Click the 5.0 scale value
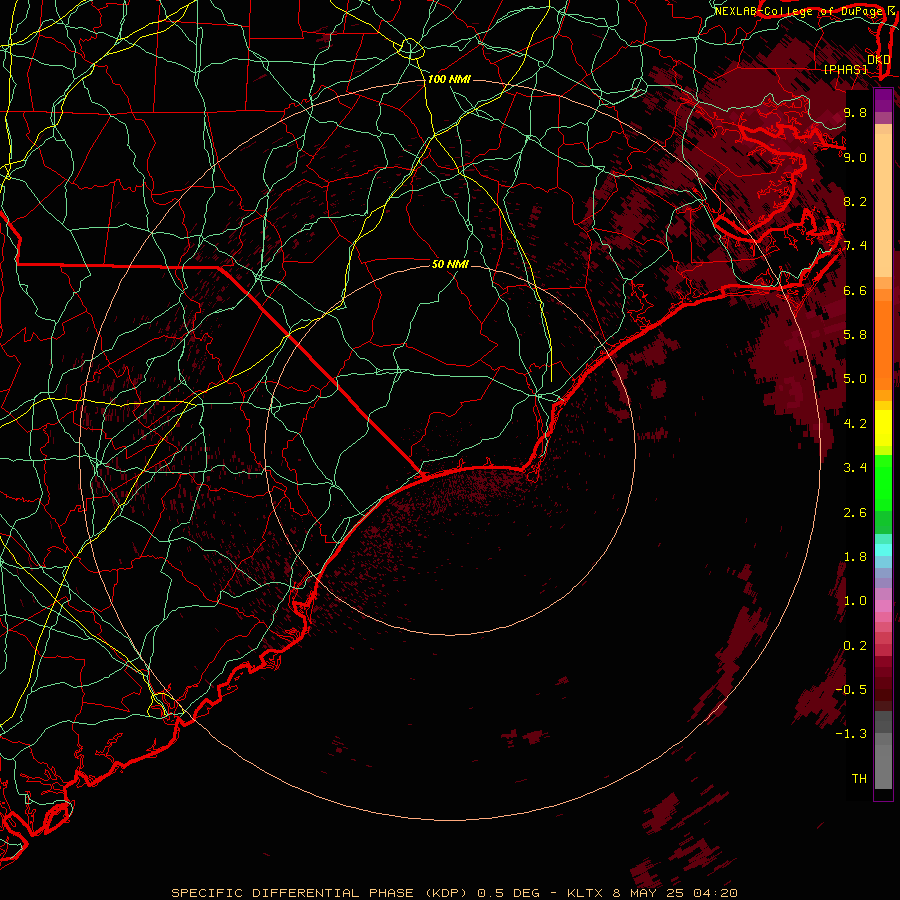This screenshot has height=900, width=900. click(855, 379)
